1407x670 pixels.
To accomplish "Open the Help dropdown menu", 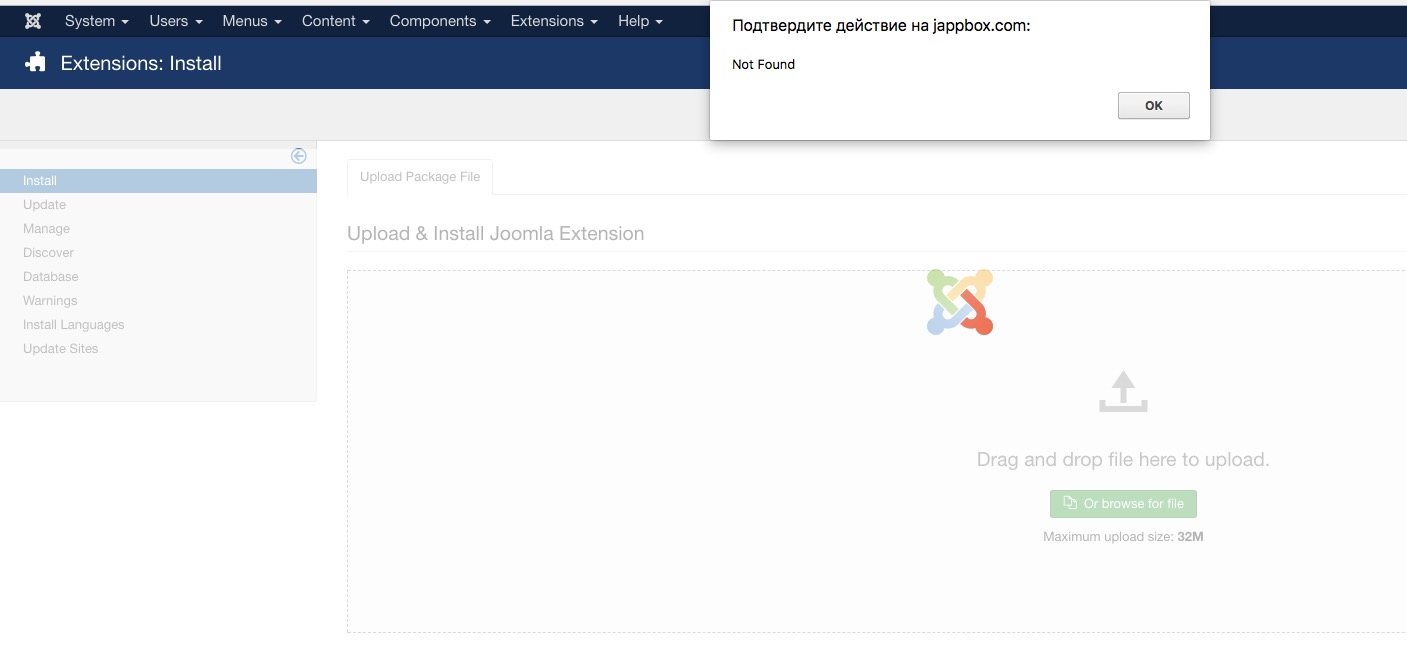I will click(641, 20).
